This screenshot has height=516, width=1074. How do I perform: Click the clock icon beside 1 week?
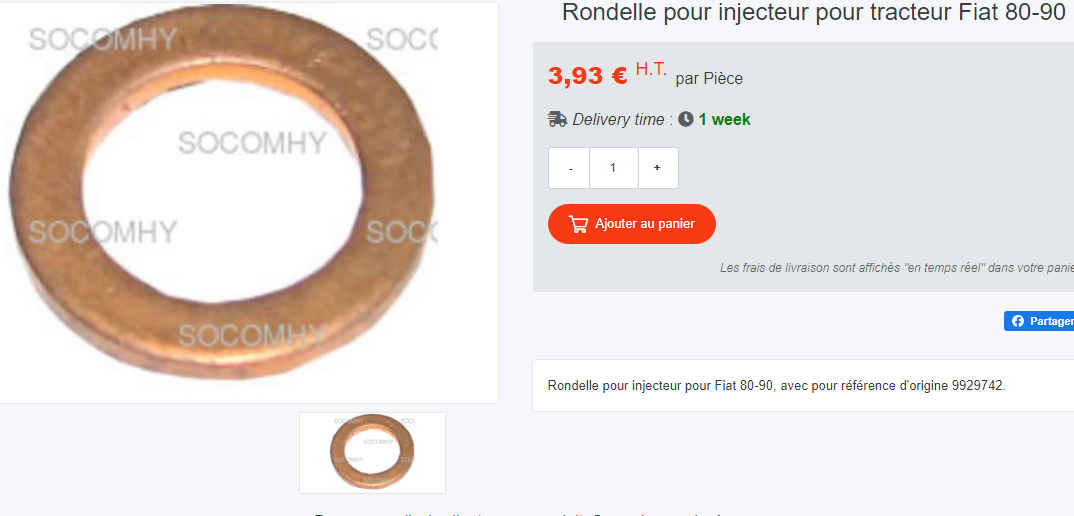click(686, 119)
